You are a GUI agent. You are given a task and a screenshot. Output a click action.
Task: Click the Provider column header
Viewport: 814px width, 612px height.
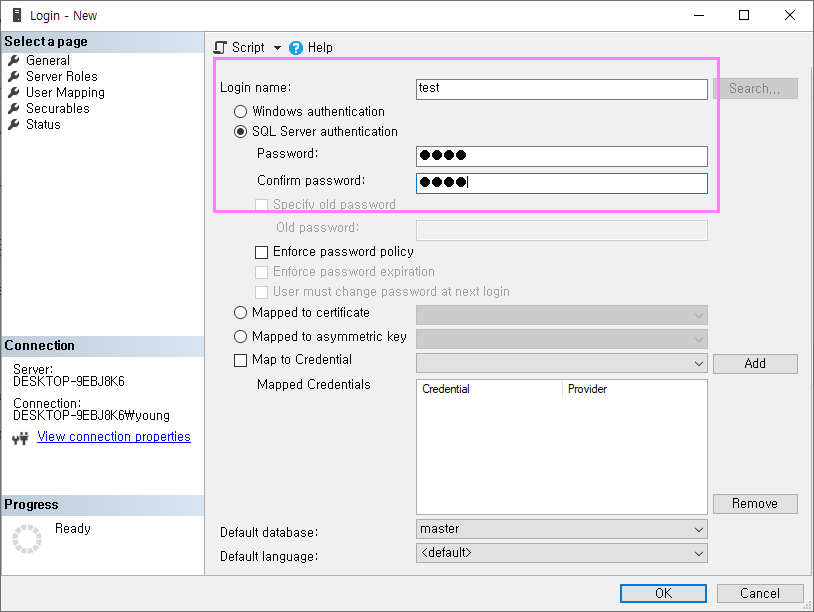634,389
